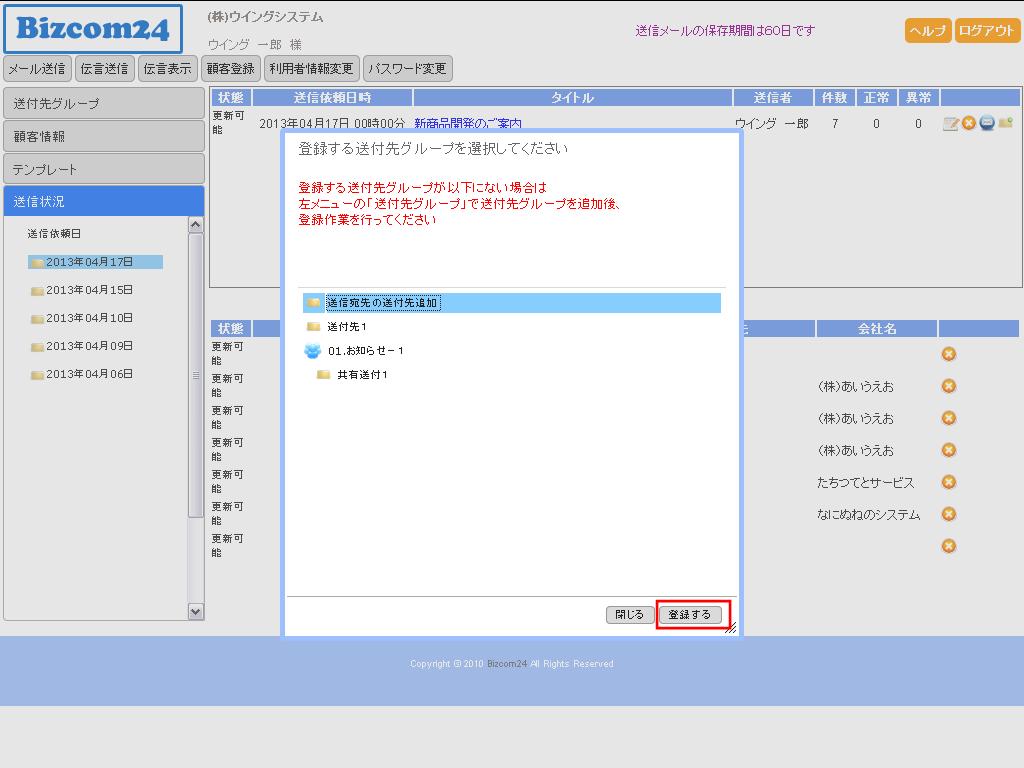Expand the テンプレート sidebar section
This screenshot has width=1024, height=768.
(x=104, y=169)
